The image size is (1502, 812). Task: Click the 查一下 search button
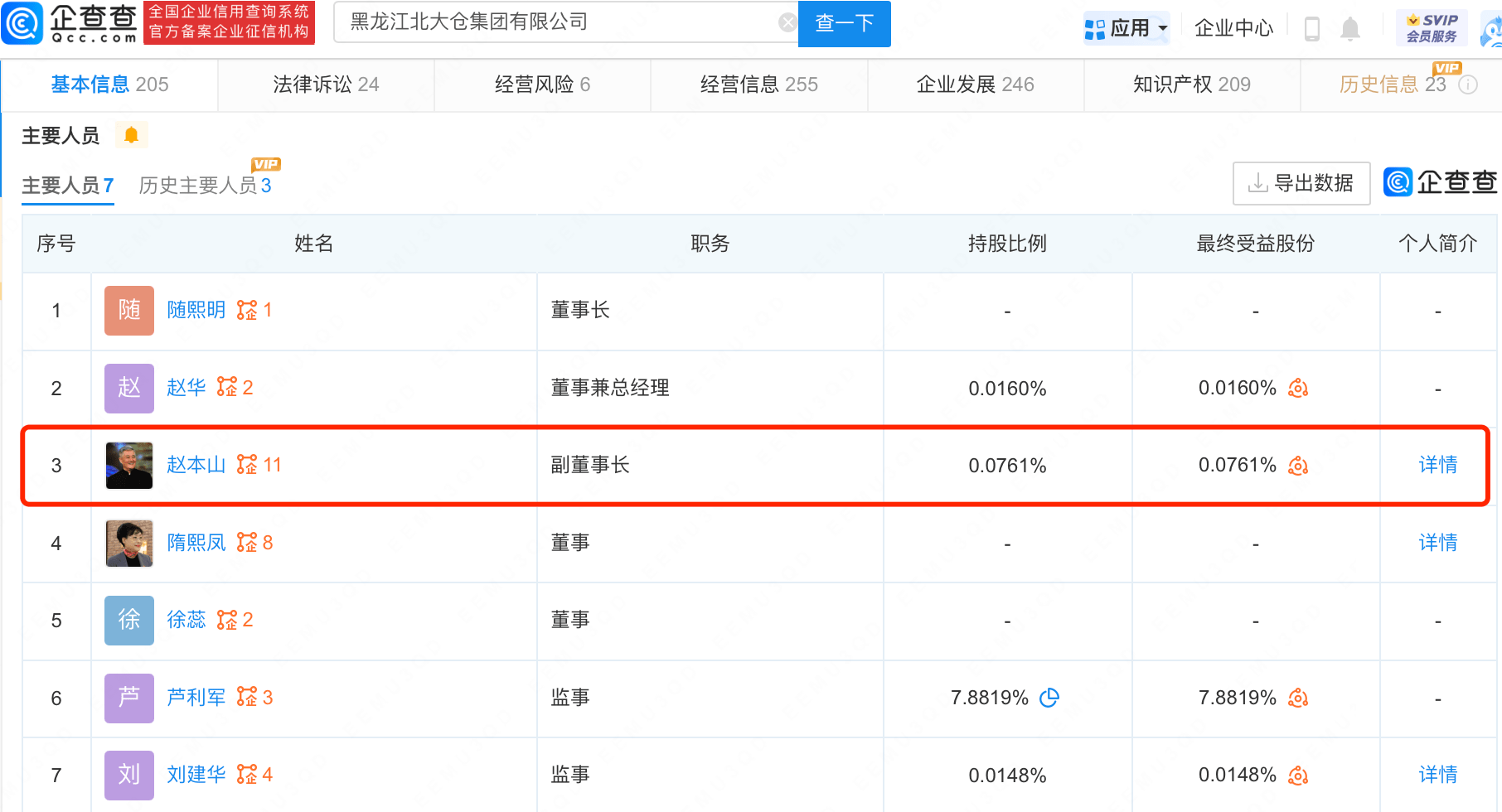tap(844, 23)
